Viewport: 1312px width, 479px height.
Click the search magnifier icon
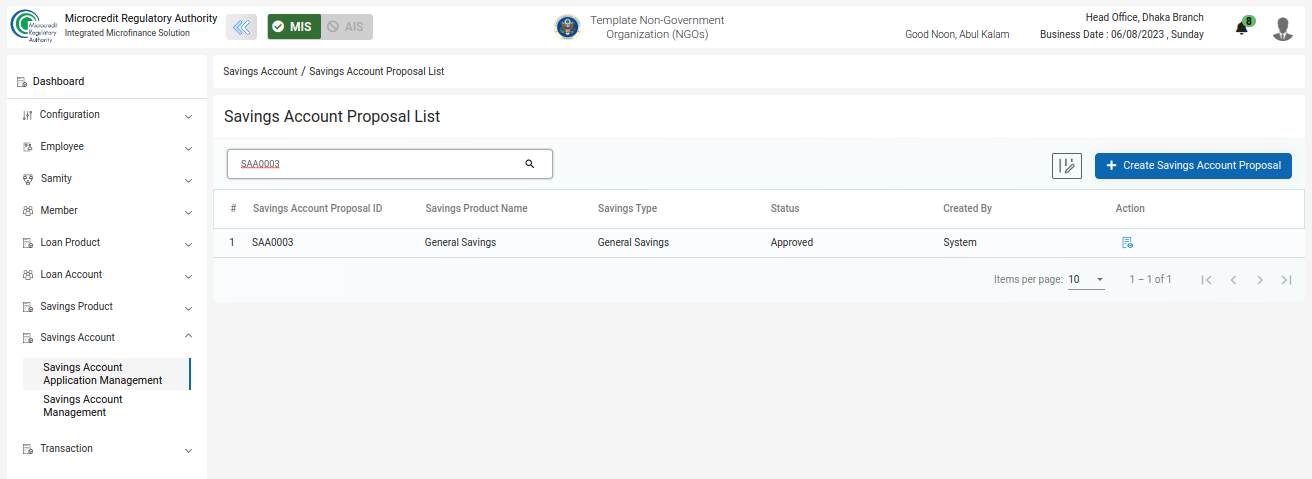tap(530, 164)
